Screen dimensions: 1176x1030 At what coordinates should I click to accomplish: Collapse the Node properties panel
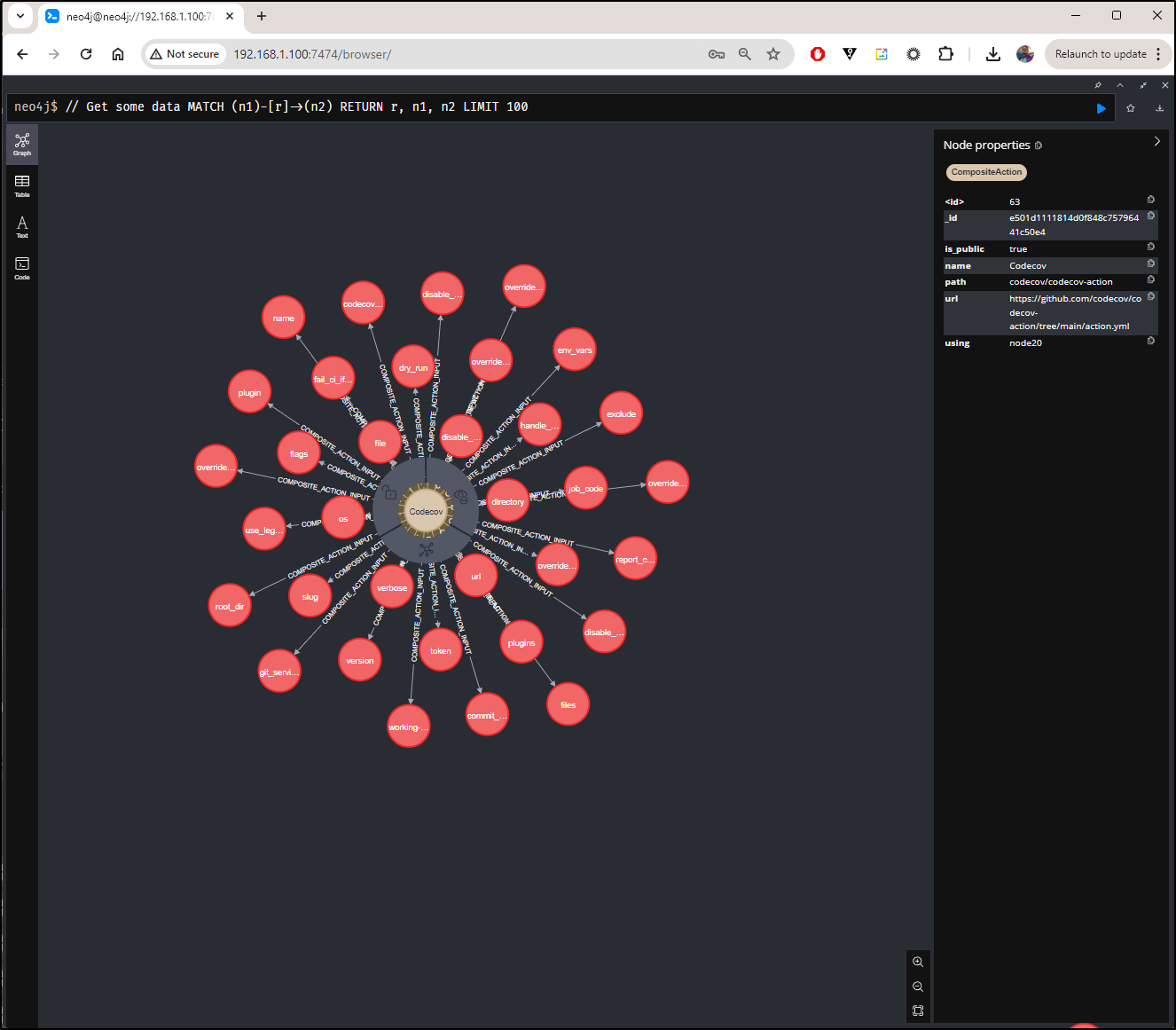[1156, 141]
